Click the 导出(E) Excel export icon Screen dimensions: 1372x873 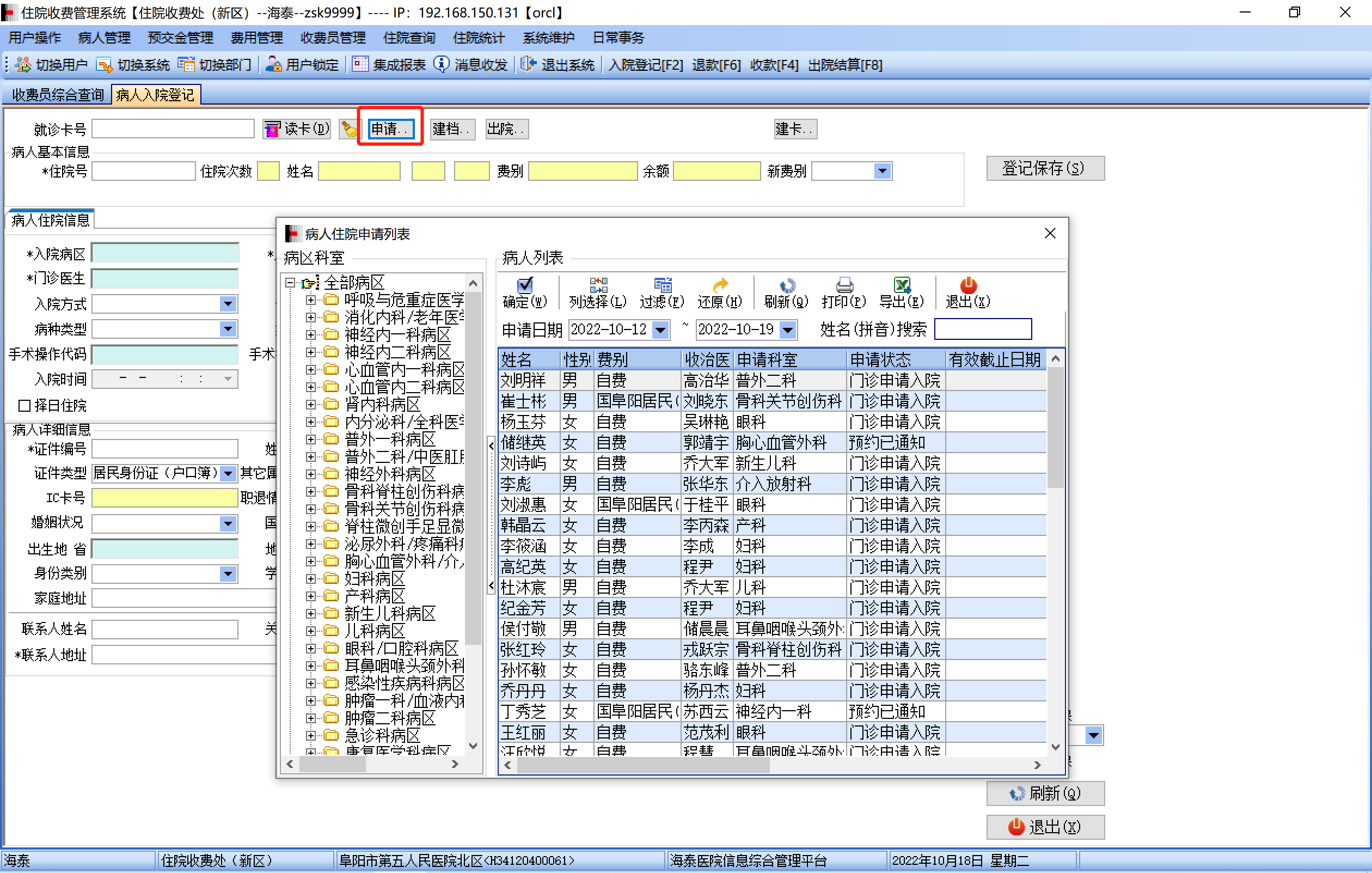pos(902,284)
